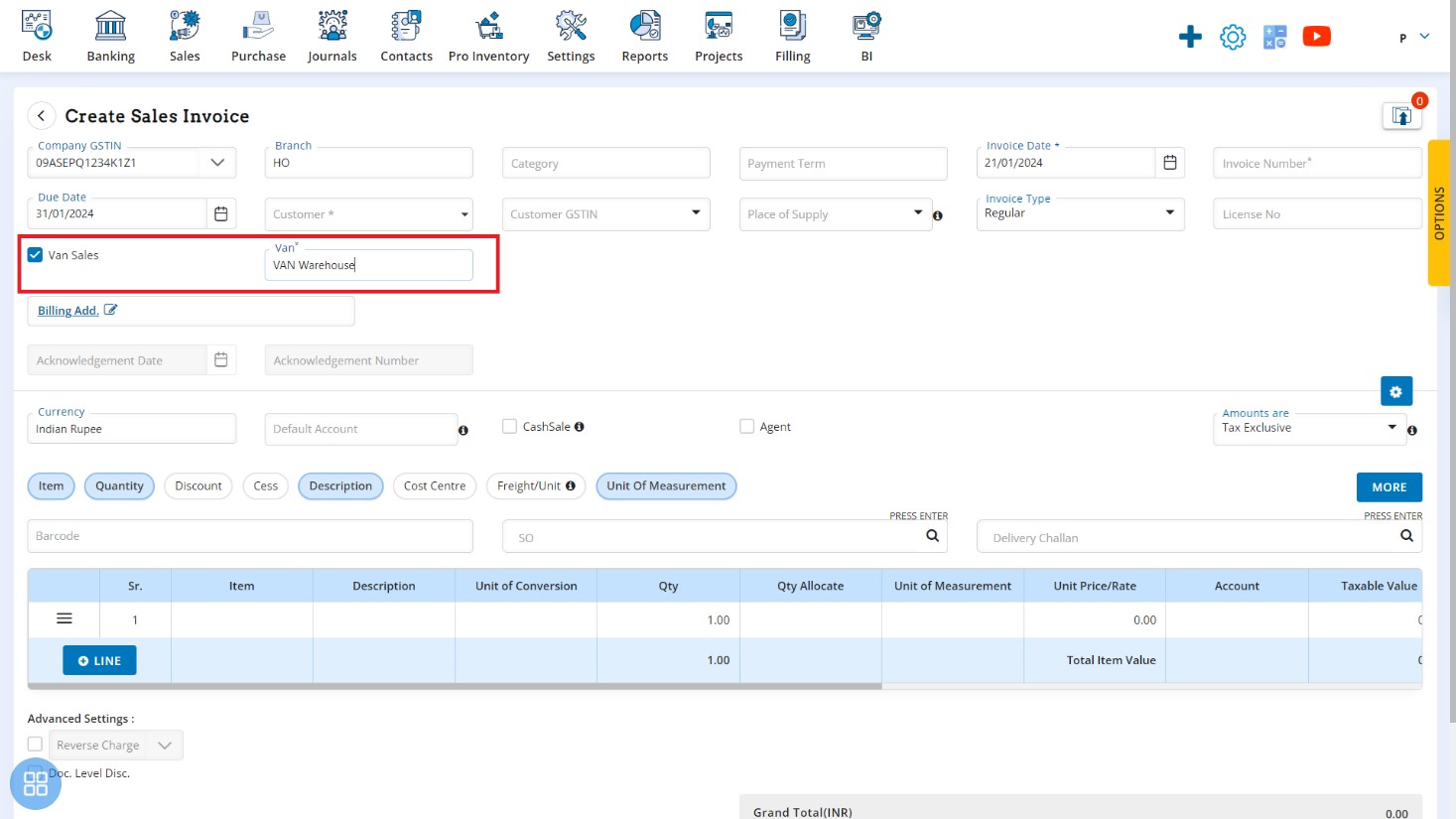Toggle the Freight/Unit column chip
Image resolution: width=1456 pixels, height=819 pixels.
coord(536,485)
